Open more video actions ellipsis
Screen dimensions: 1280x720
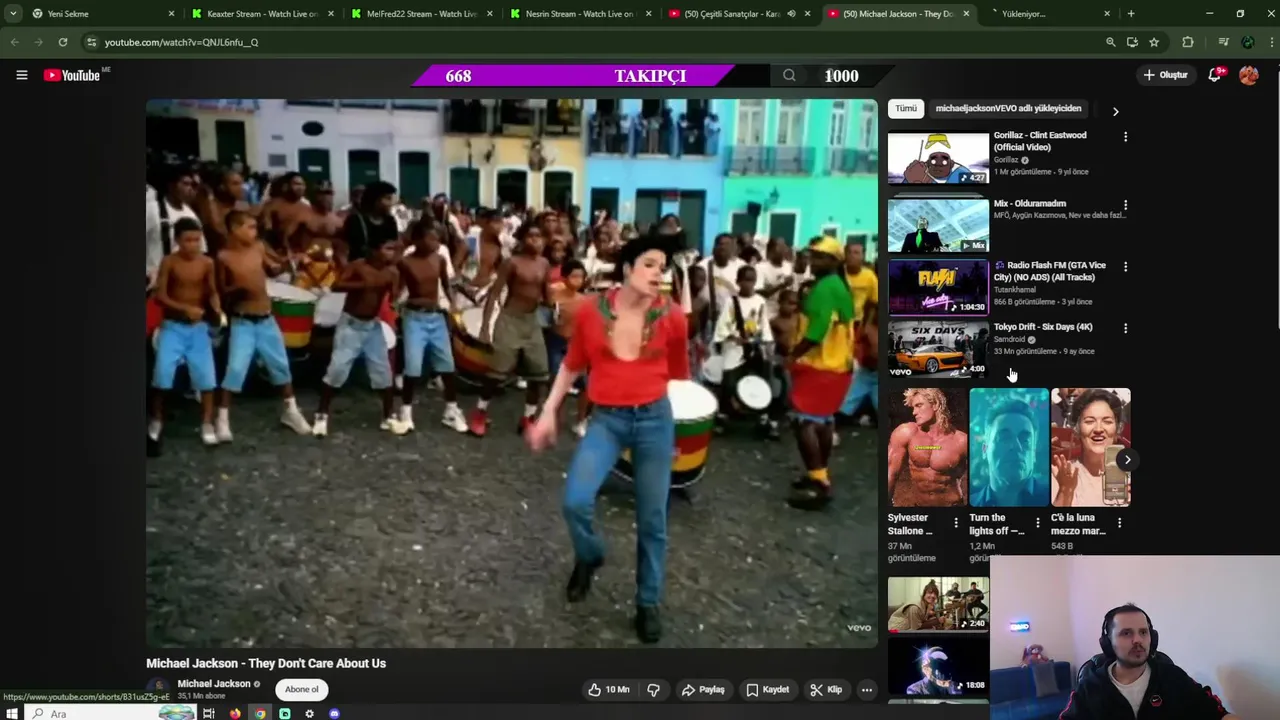867,689
